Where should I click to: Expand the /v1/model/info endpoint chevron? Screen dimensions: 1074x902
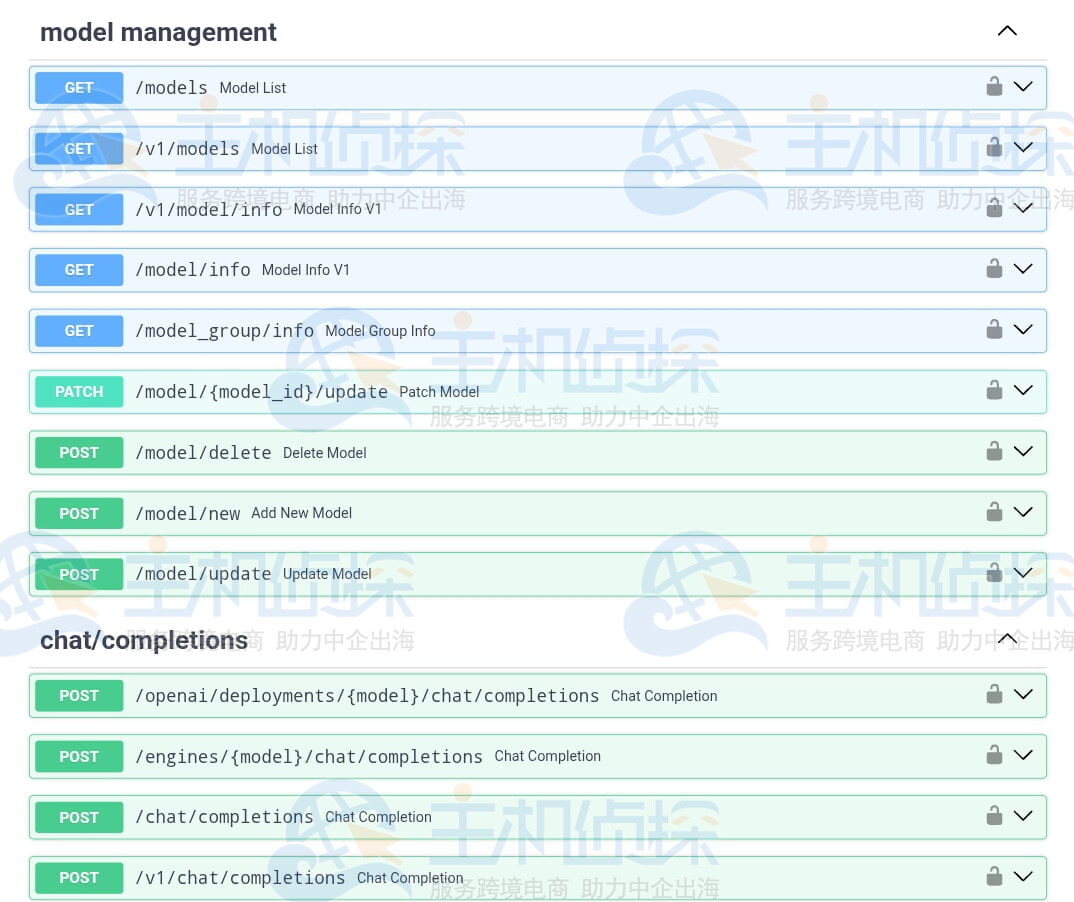1023,208
